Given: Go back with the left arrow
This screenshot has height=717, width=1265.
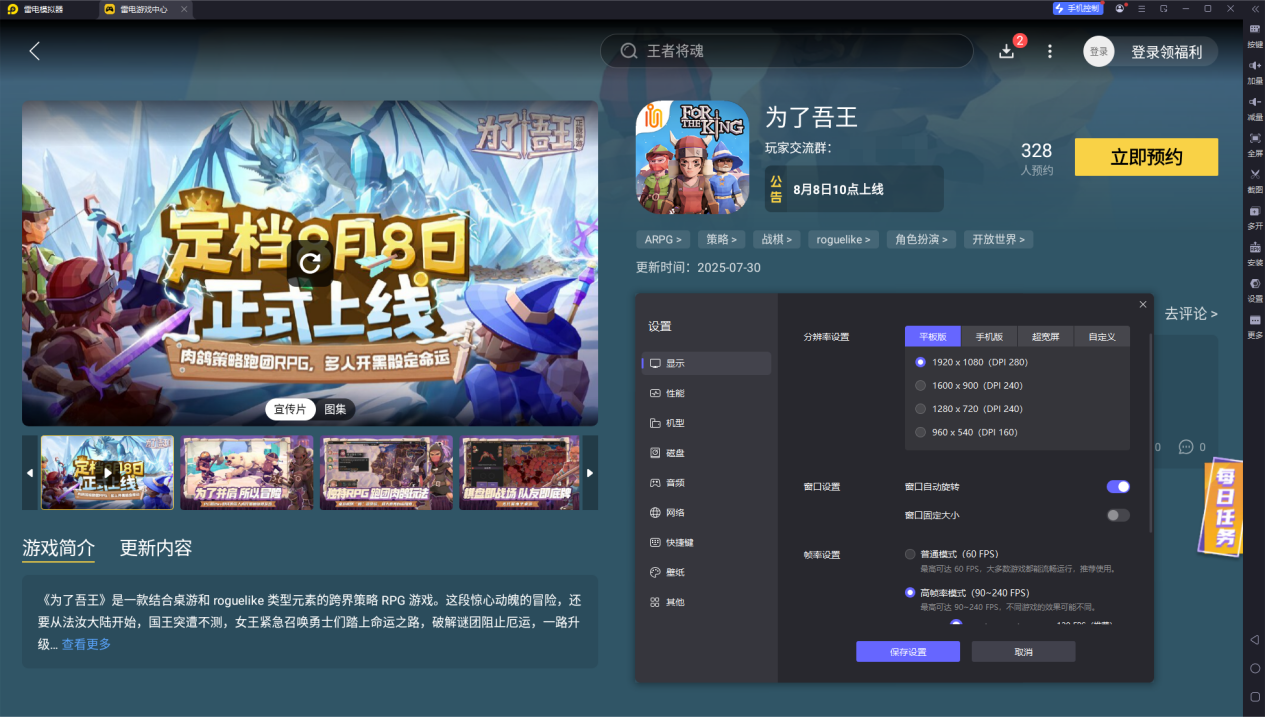Looking at the screenshot, I should click(35, 51).
